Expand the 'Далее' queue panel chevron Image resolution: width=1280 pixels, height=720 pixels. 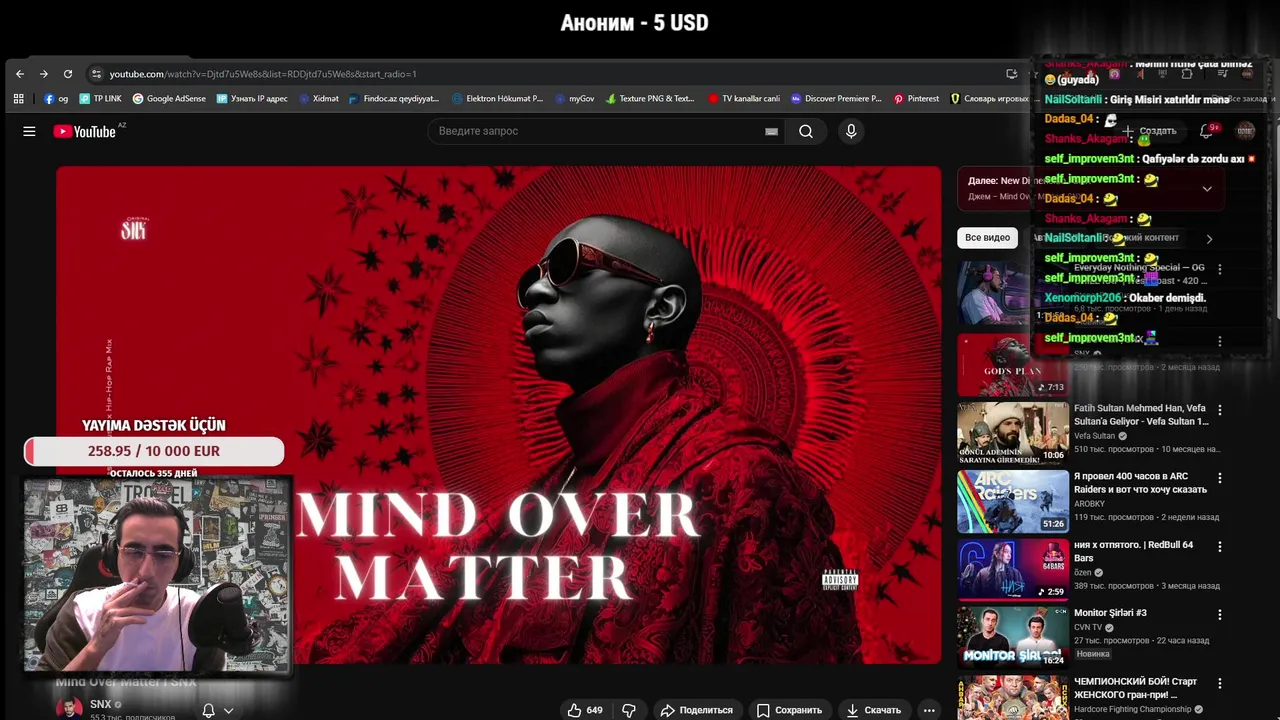[1207, 188]
